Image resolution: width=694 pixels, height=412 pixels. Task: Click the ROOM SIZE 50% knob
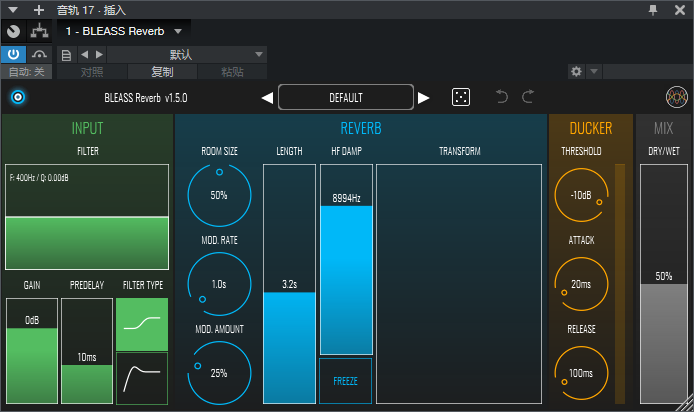click(x=219, y=195)
